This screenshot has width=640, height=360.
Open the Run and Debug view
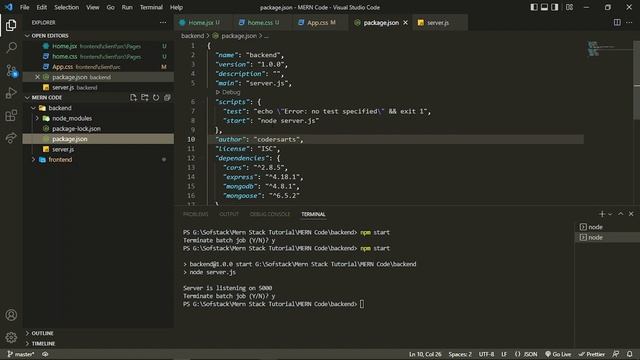[11, 93]
